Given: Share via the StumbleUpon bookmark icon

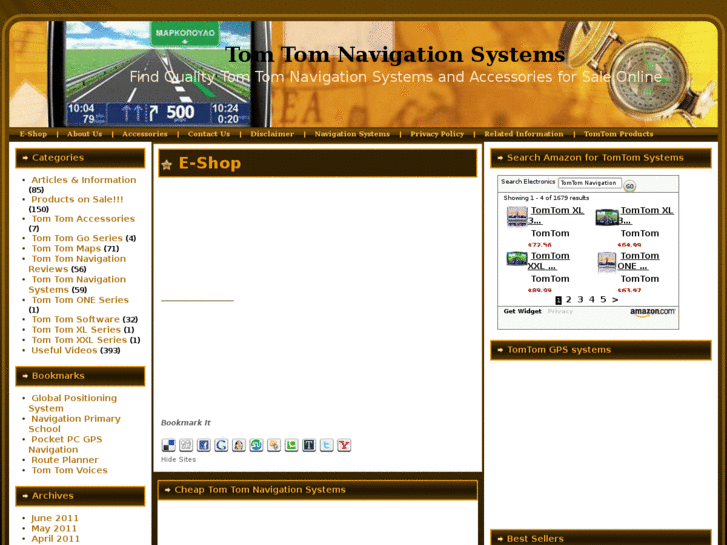Looking at the screenshot, I should 256,445.
